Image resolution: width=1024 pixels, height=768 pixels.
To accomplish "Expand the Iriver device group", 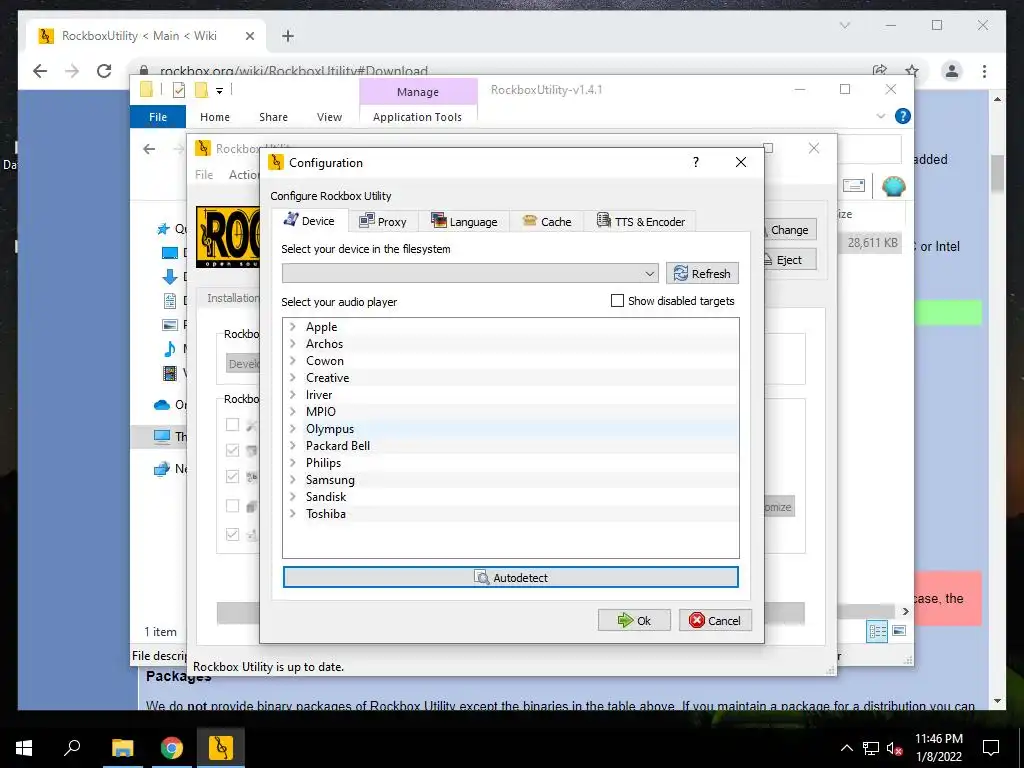I will pyautogui.click(x=293, y=394).
